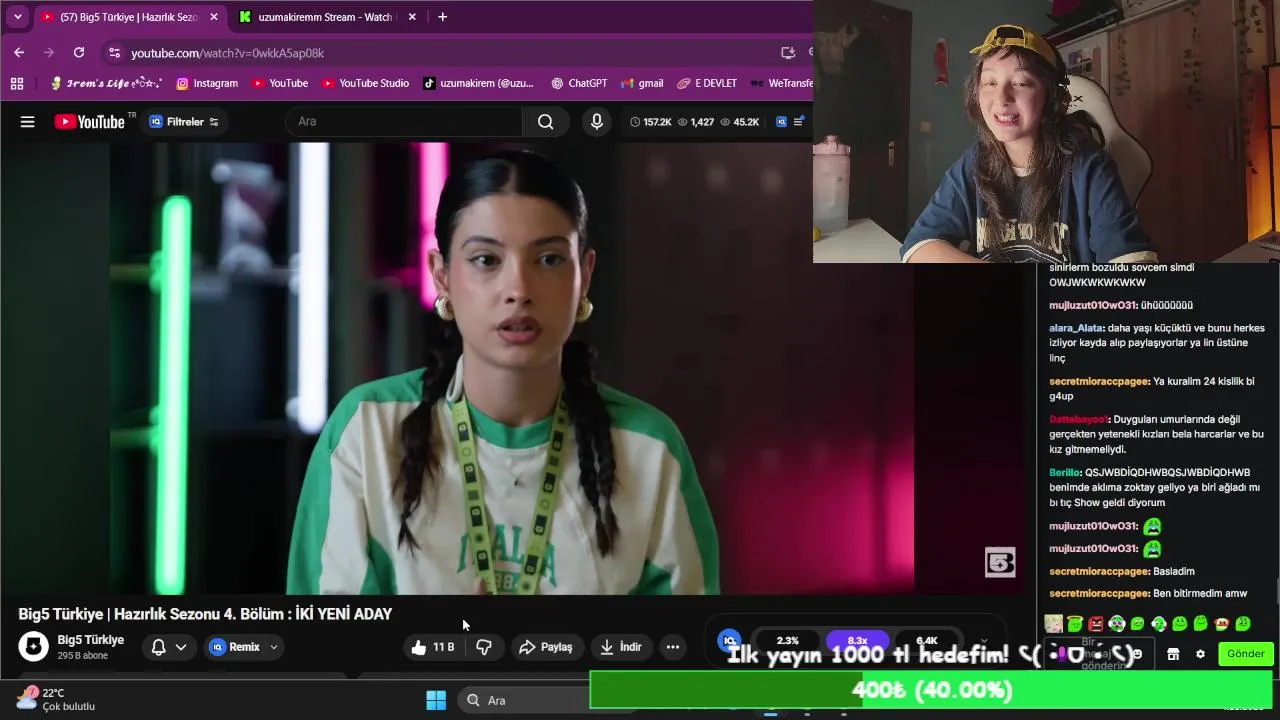
Task: Open the gmail bookmark
Action: 642,83
